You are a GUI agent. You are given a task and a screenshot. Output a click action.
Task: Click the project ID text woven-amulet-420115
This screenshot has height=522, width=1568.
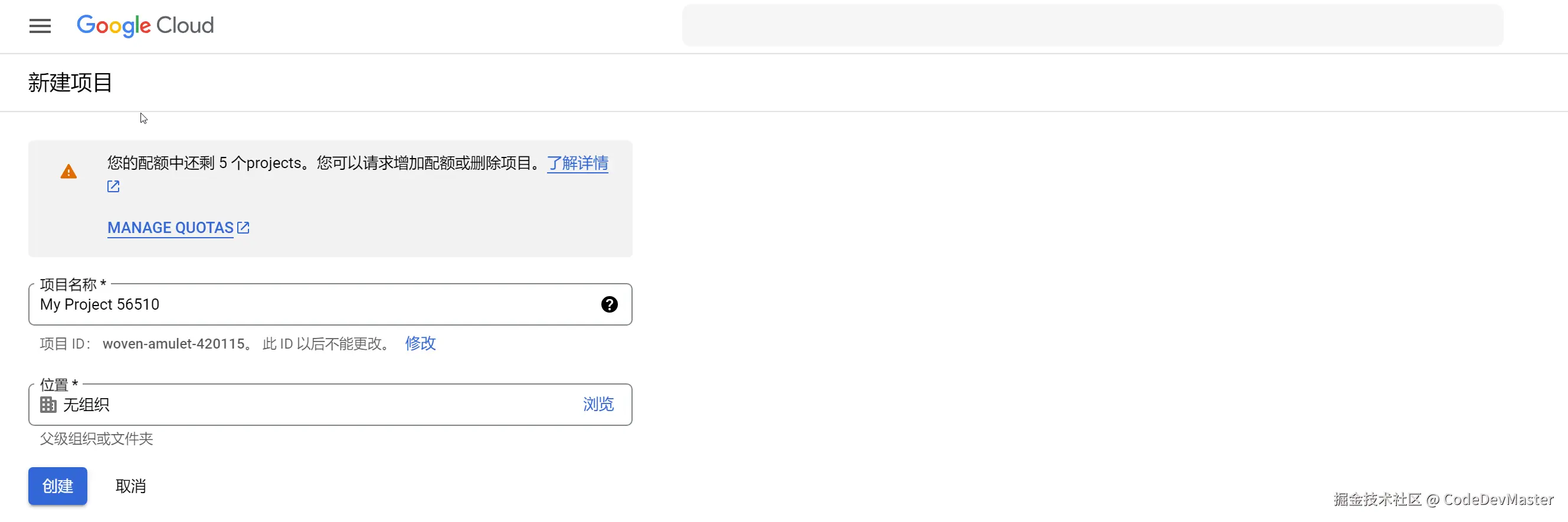tap(174, 344)
